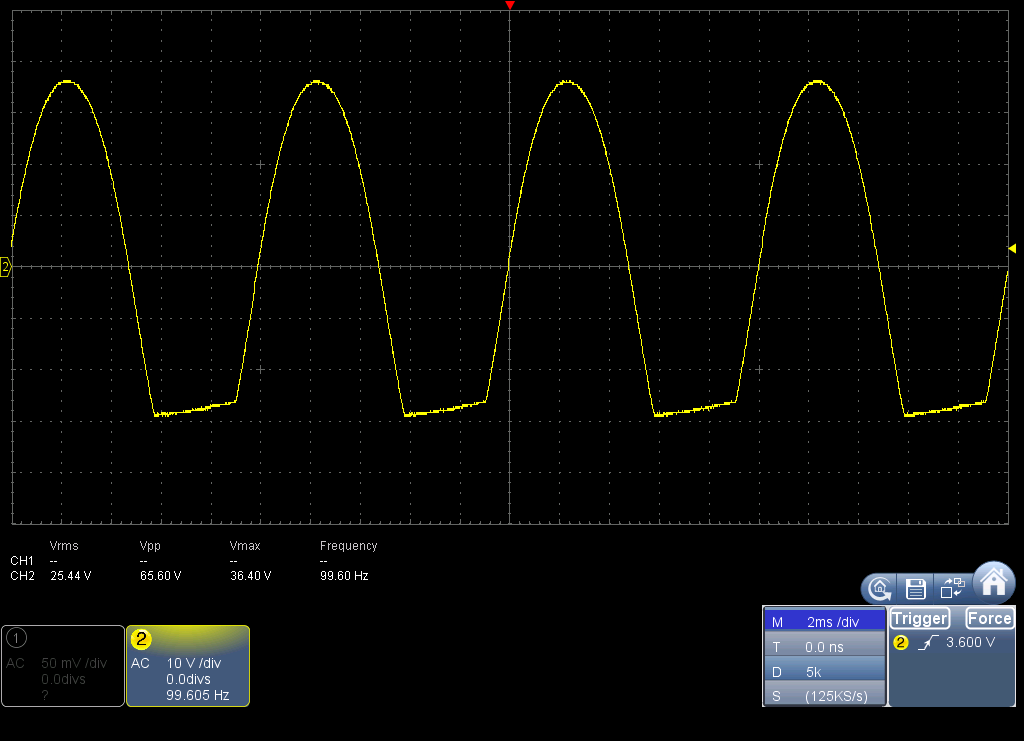Open the D 5k memory depth setting
The height and width of the screenshot is (741, 1024).
tap(824, 672)
